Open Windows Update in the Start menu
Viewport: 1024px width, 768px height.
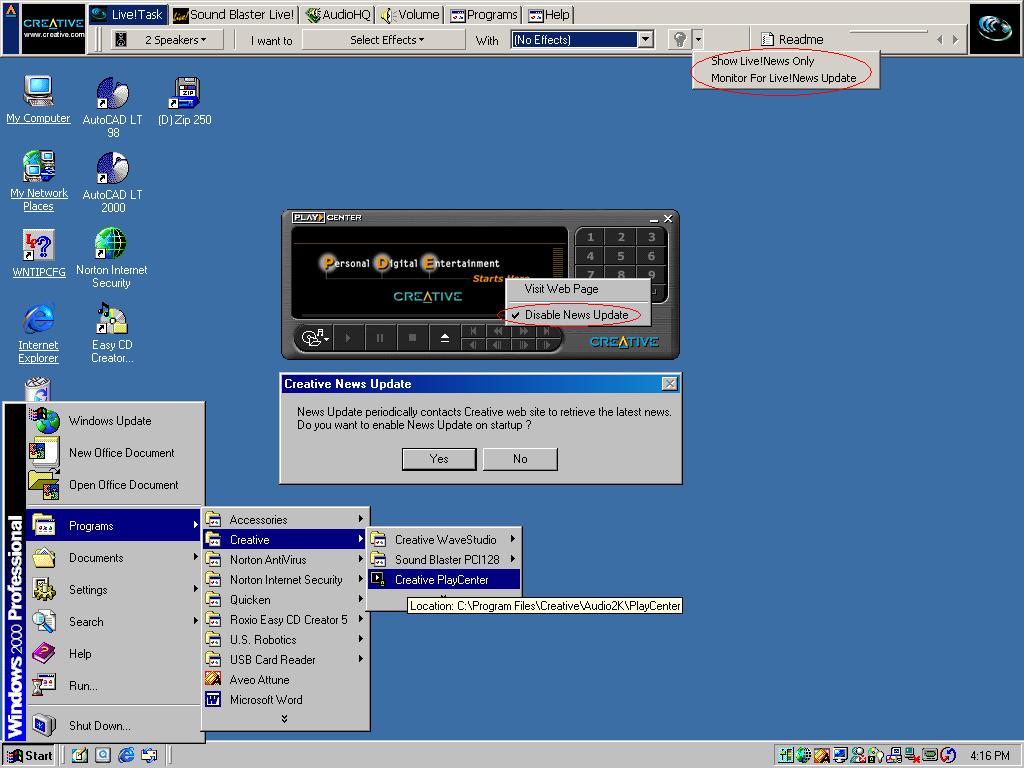[115, 421]
